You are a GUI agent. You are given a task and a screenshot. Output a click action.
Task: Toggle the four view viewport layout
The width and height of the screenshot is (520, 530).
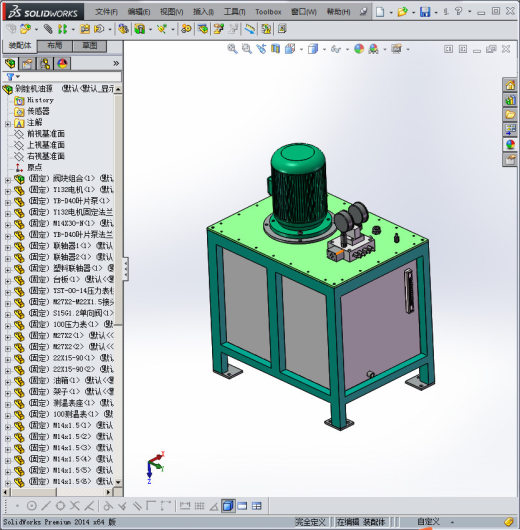point(257,506)
